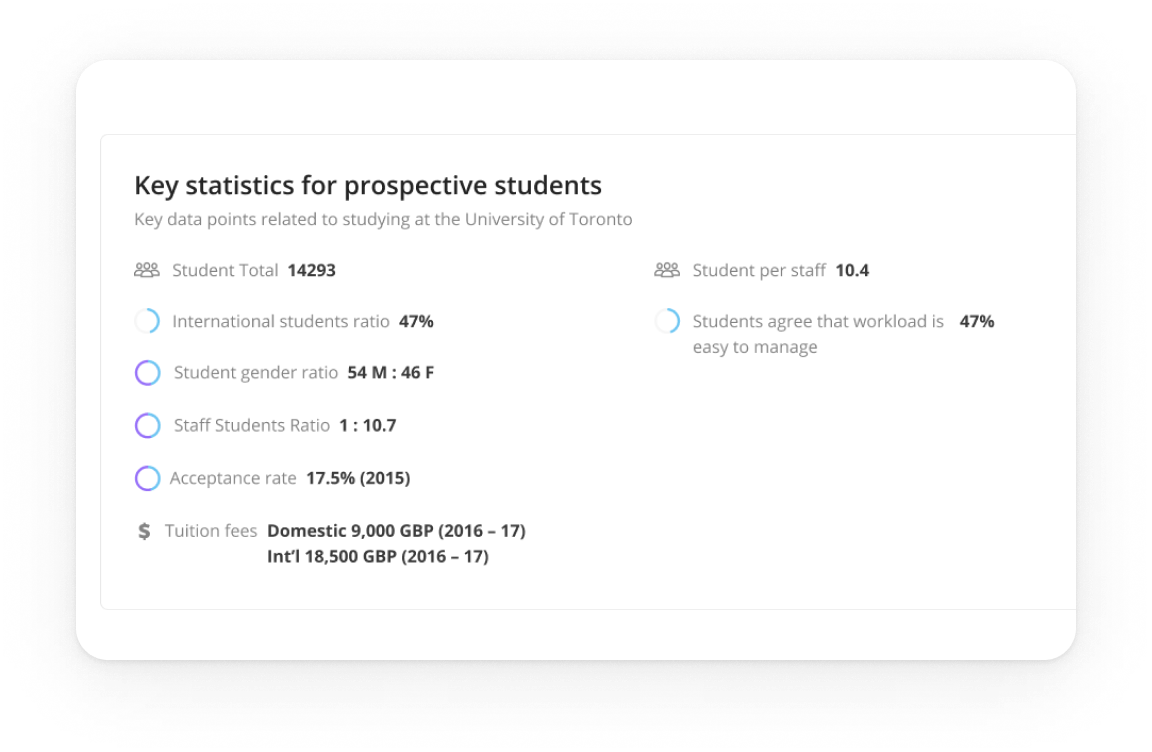Image resolution: width=1152 pixels, height=752 pixels.
Task: Click the Student per staff people icon
Action: [667, 270]
